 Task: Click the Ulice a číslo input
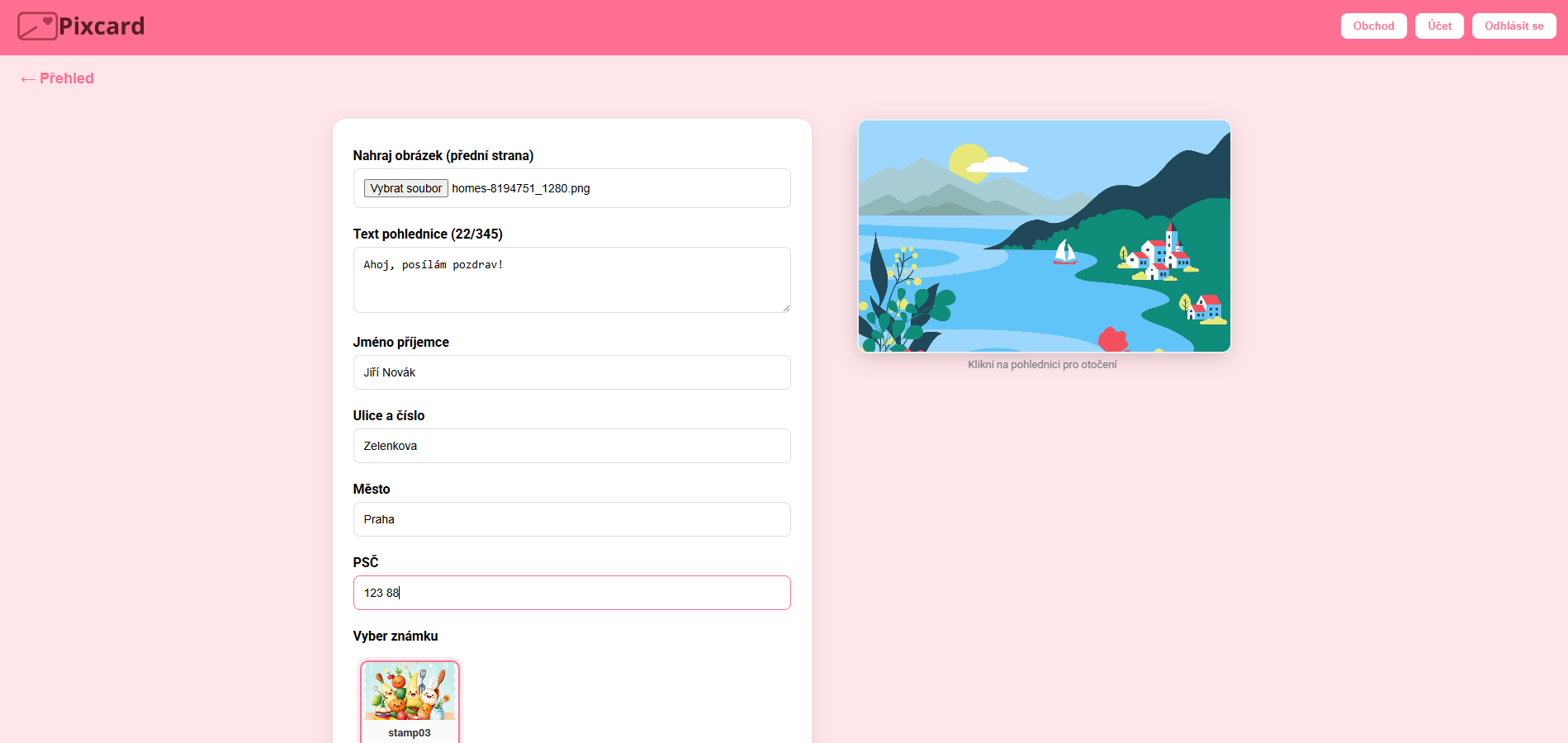tap(571, 446)
